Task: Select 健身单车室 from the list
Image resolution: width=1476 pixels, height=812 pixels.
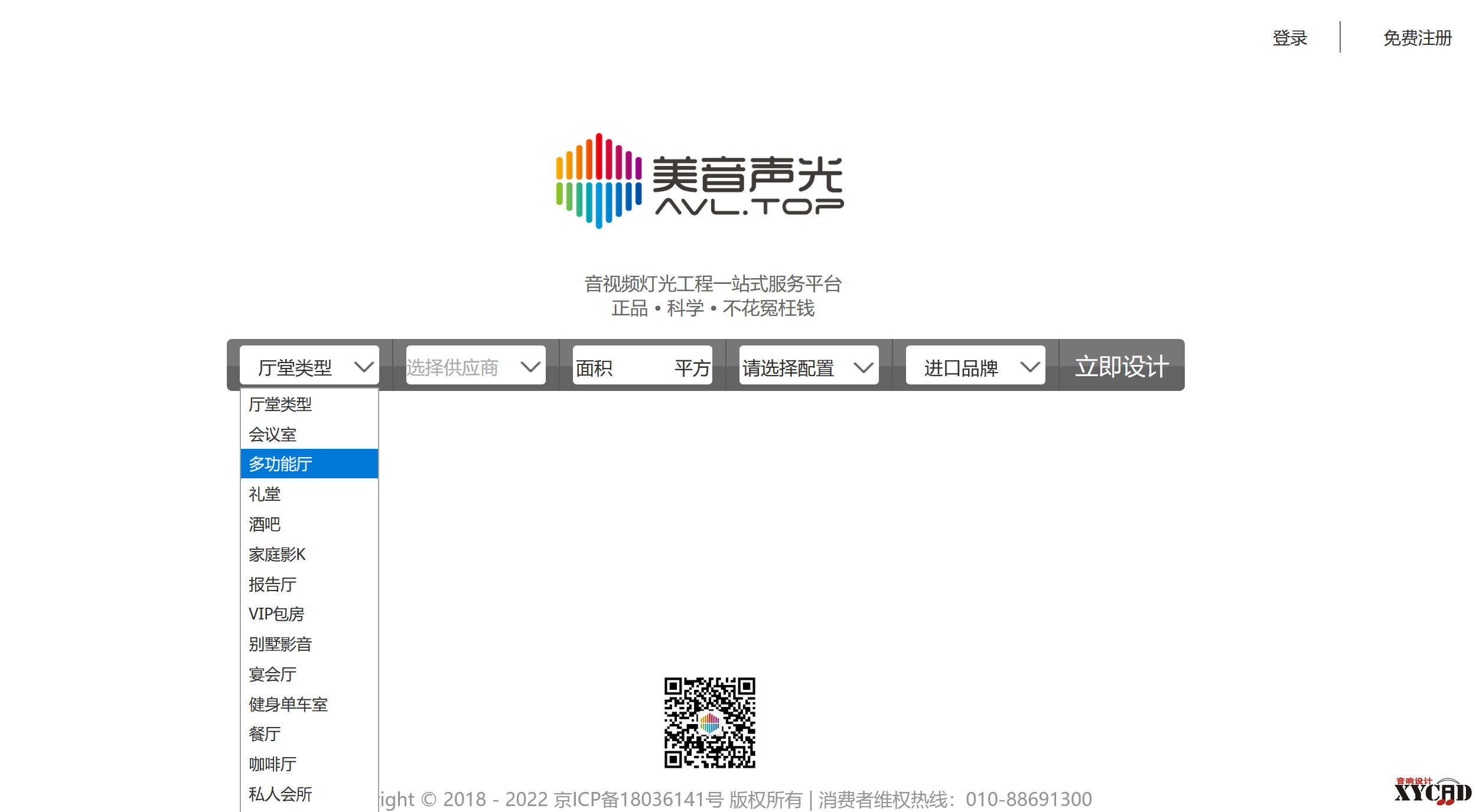Action: [x=309, y=704]
